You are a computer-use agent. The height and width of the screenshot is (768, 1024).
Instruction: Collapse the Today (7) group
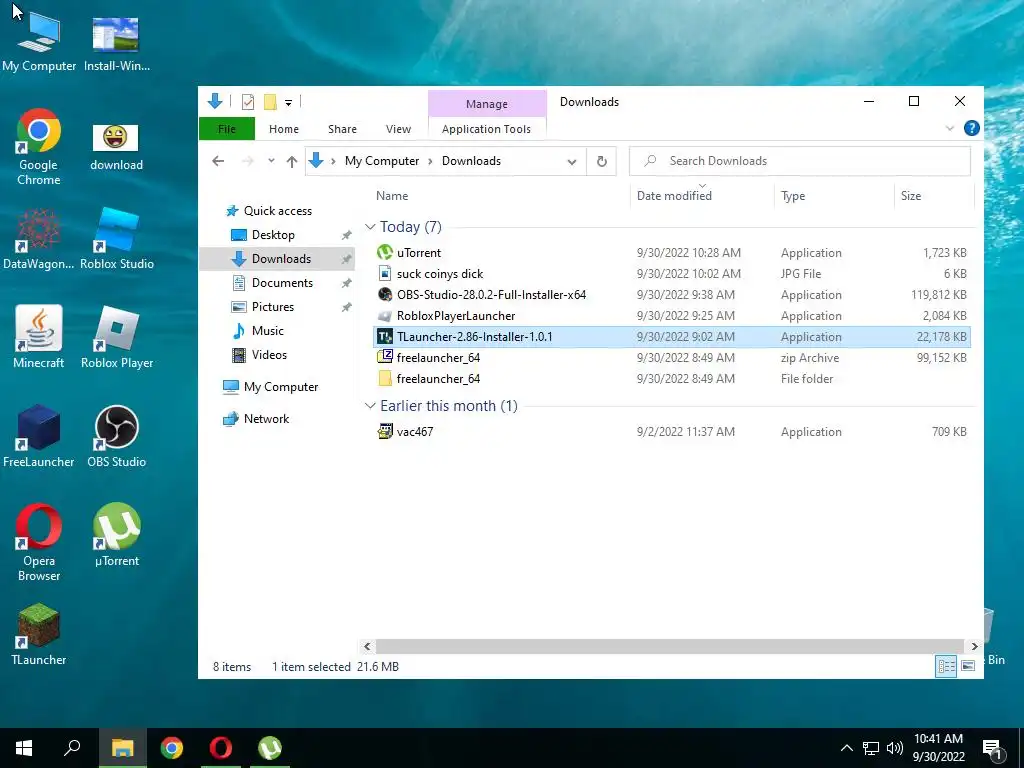pyautogui.click(x=370, y=227)
